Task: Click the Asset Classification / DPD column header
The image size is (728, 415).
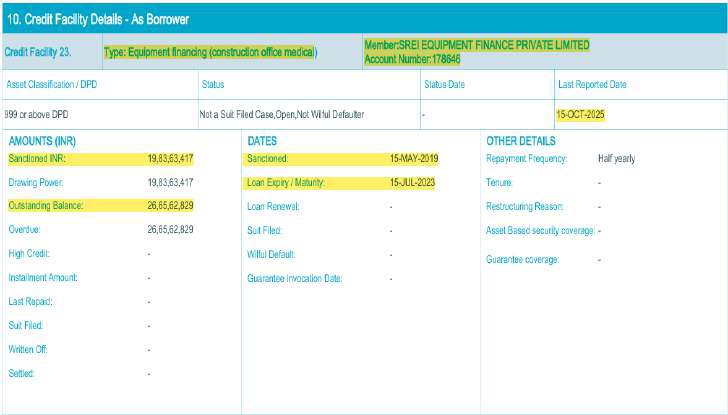Action: [x=52, y=84]
